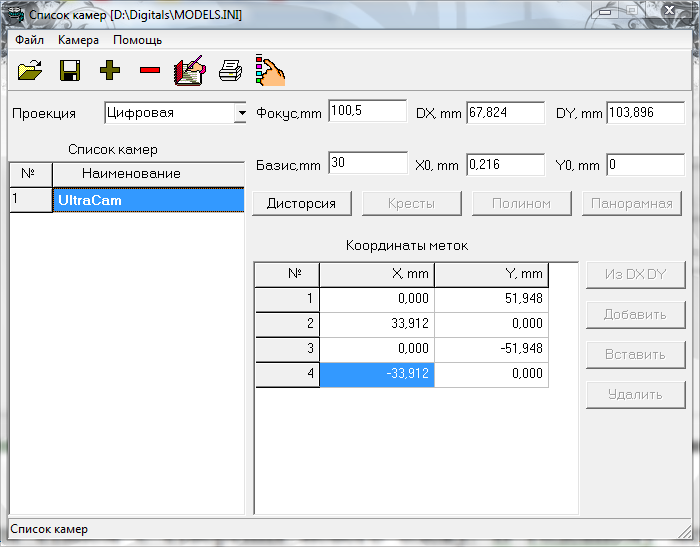This screenshot has height=547, width=700.
Task: Click the Панорамная button
Action: coord(632,204)
